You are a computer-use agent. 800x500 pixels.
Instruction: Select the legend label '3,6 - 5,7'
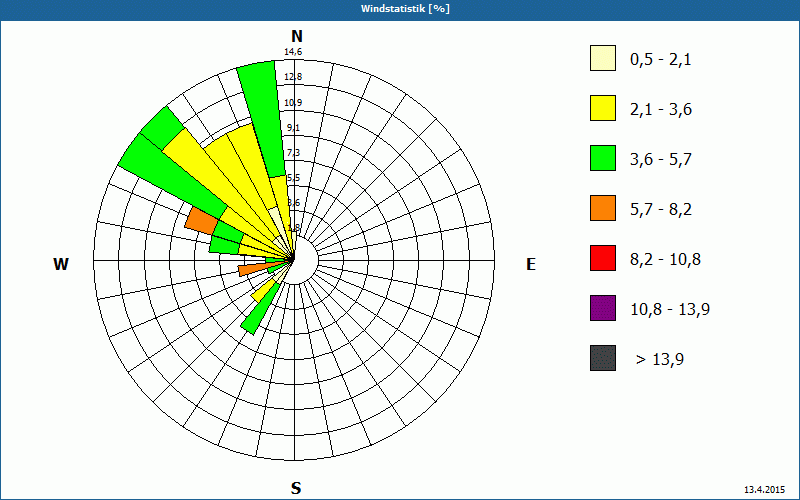661,160
